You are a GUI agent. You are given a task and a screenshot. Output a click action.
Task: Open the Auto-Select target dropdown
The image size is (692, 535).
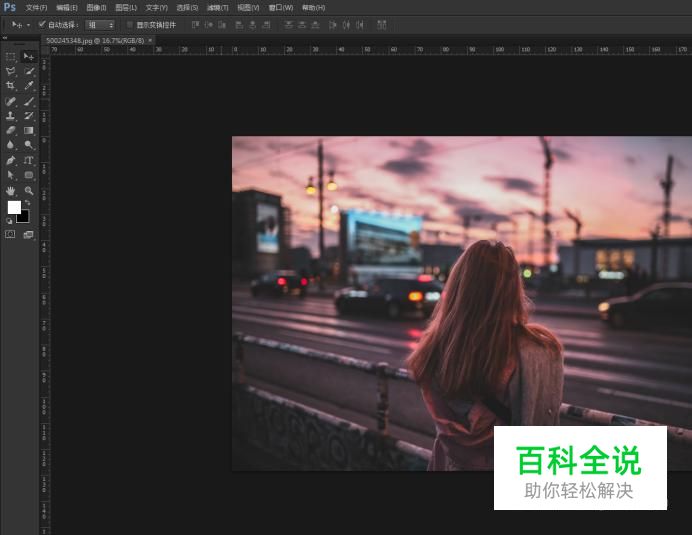pyautogui.click(x=100, y=24)
